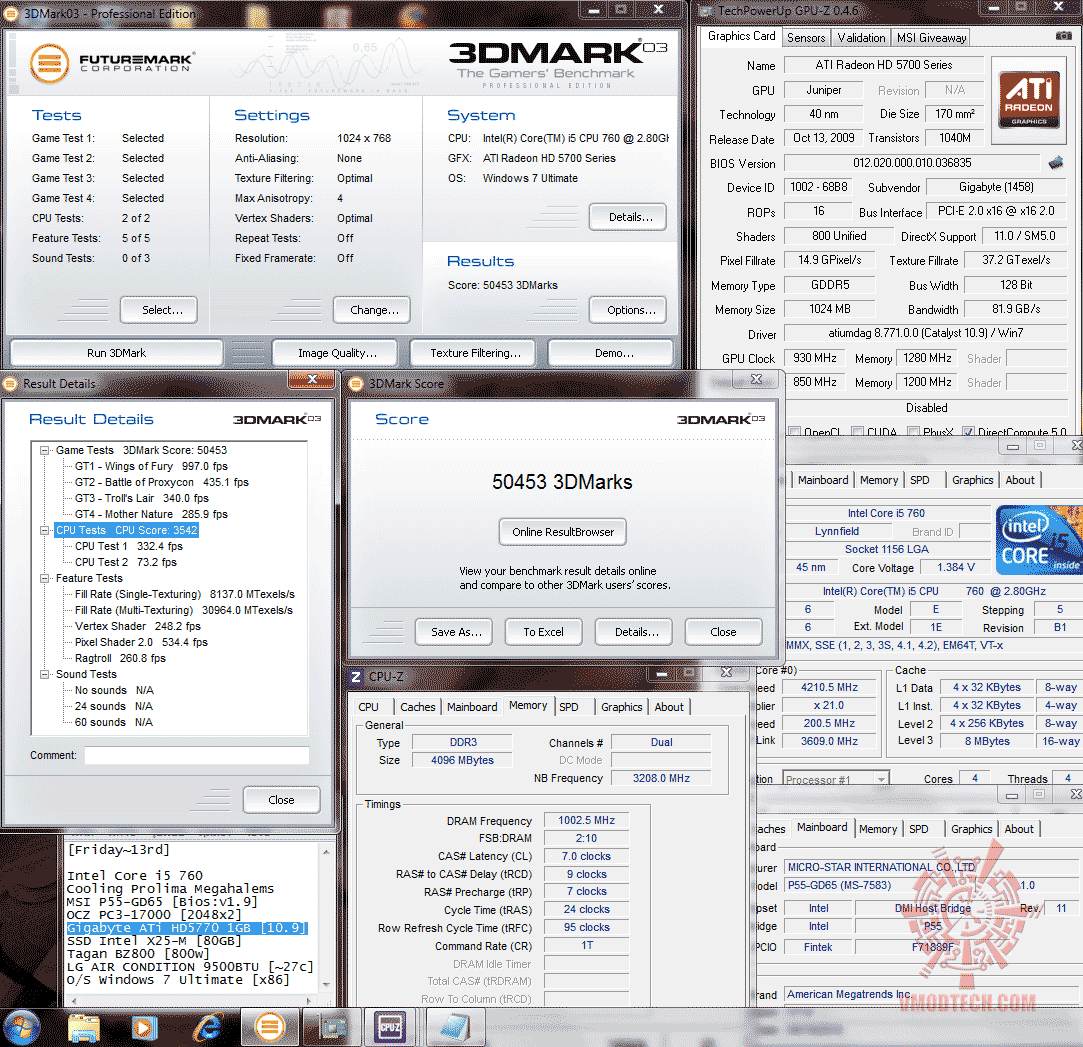
Task: Click the BIOS save chip icon in GPU-Z
Action: (1056, 163)
